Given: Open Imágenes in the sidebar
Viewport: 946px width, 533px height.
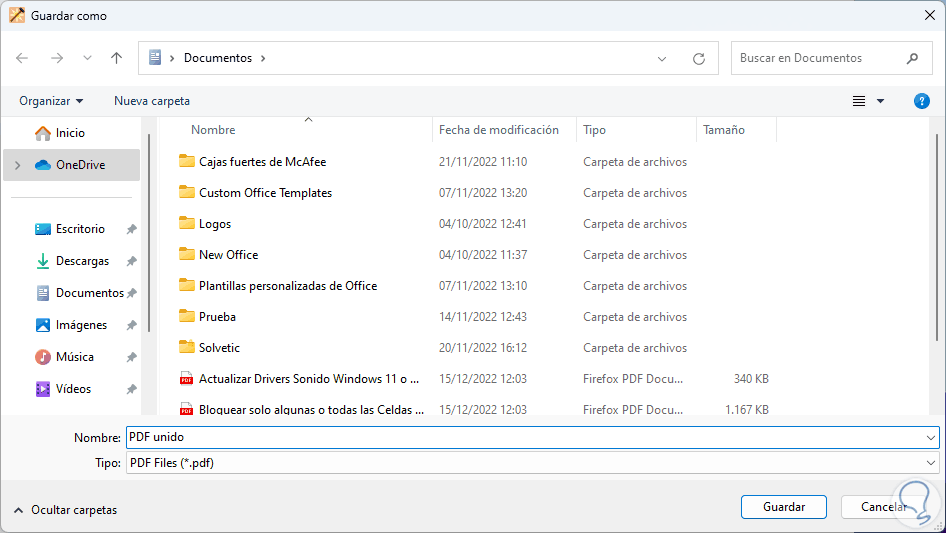Looking at the screenshot, I should click(x=81, y=325).
